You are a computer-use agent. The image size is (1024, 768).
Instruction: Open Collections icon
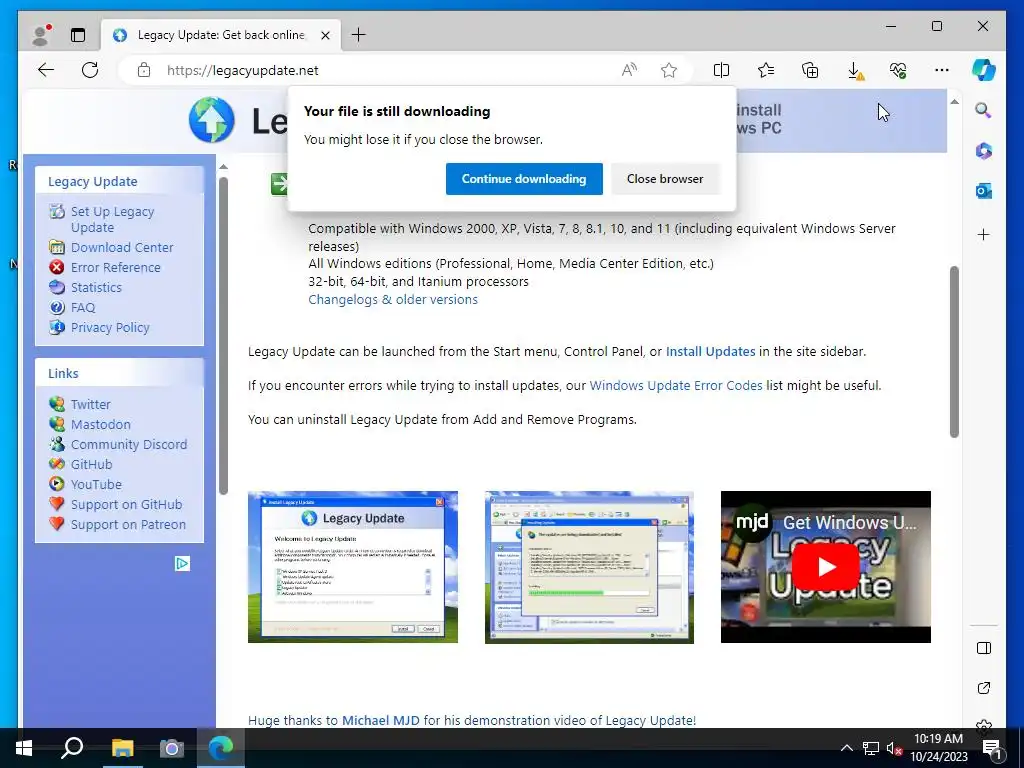pyautogui.click(x=810, y=70)
